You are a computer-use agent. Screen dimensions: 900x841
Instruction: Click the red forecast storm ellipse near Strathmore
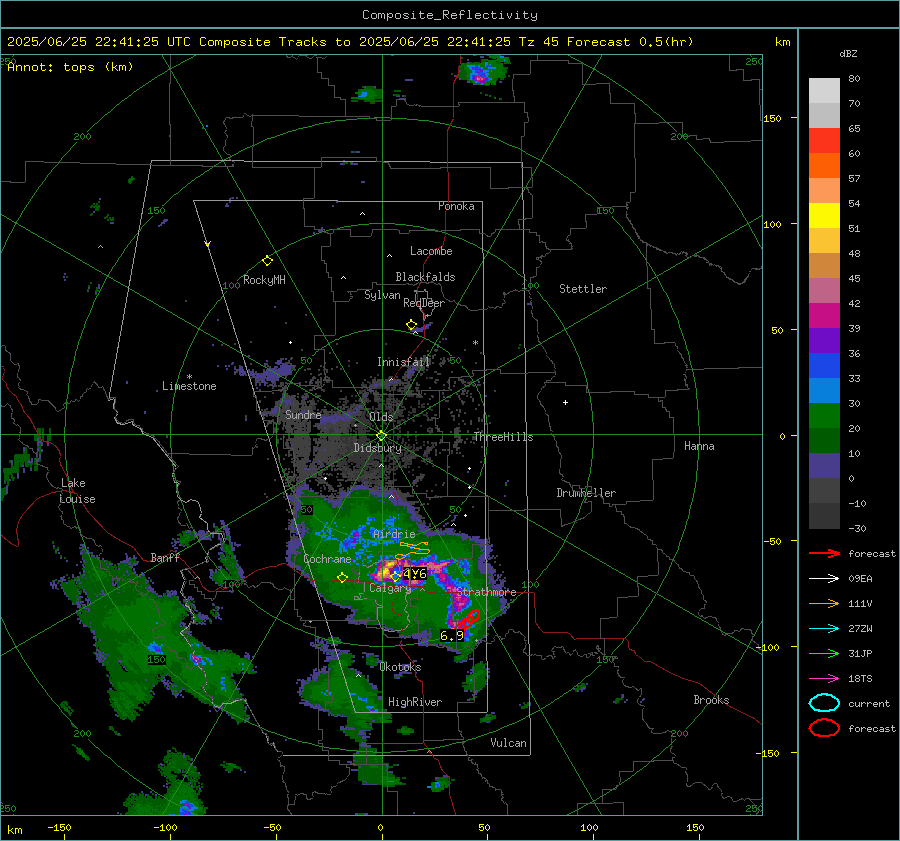pyautogui.click(x=469, y=619)
